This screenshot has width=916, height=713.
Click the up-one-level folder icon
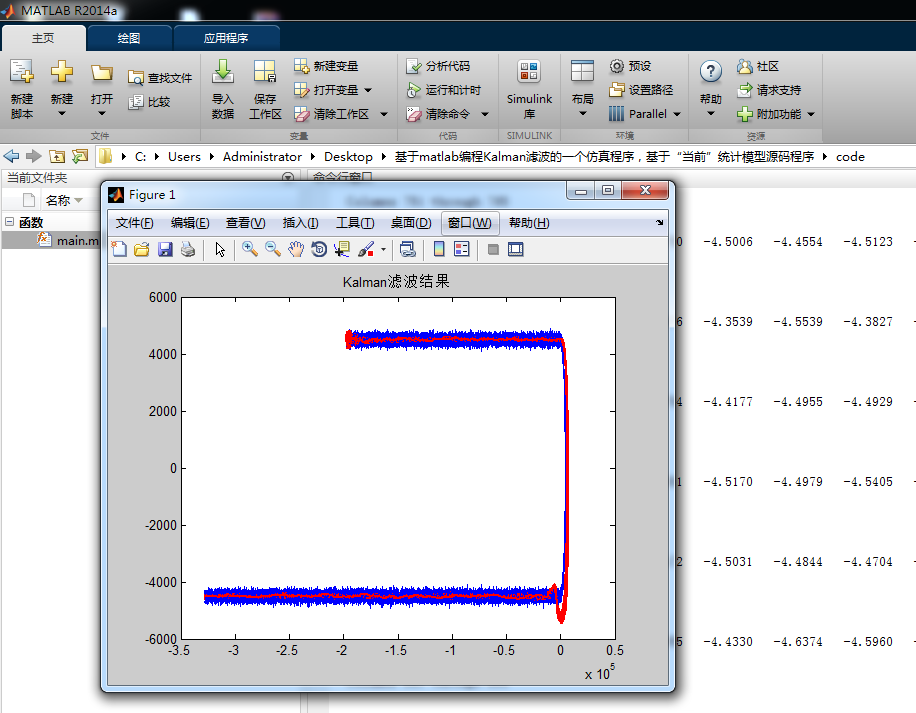click(57, 156)
